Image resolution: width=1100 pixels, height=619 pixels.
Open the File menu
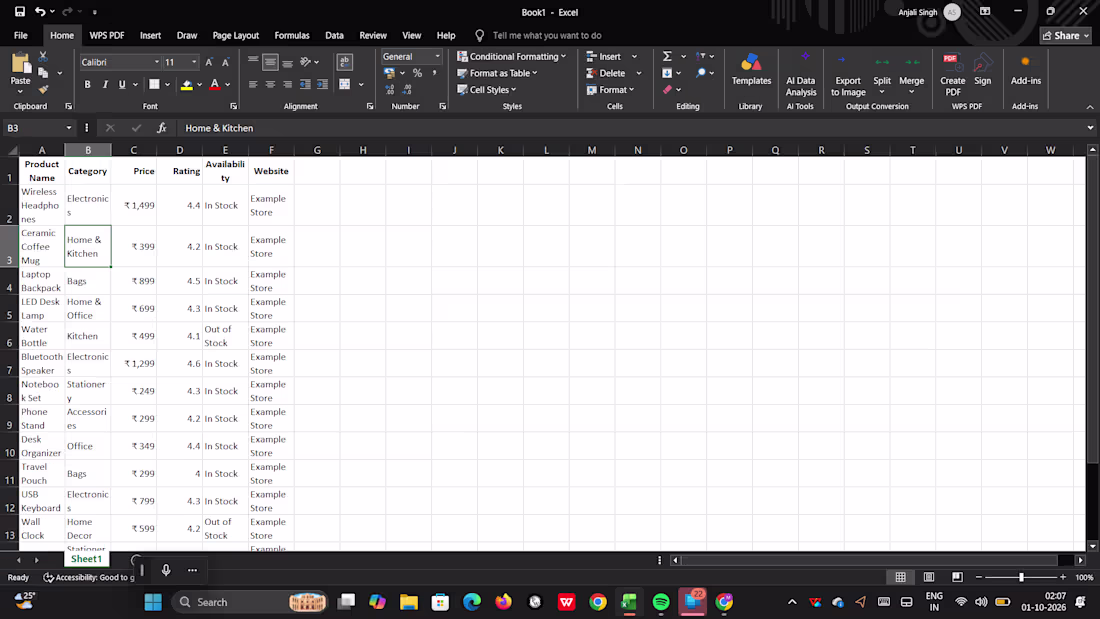pyautogui.click(x=21, y=35)
